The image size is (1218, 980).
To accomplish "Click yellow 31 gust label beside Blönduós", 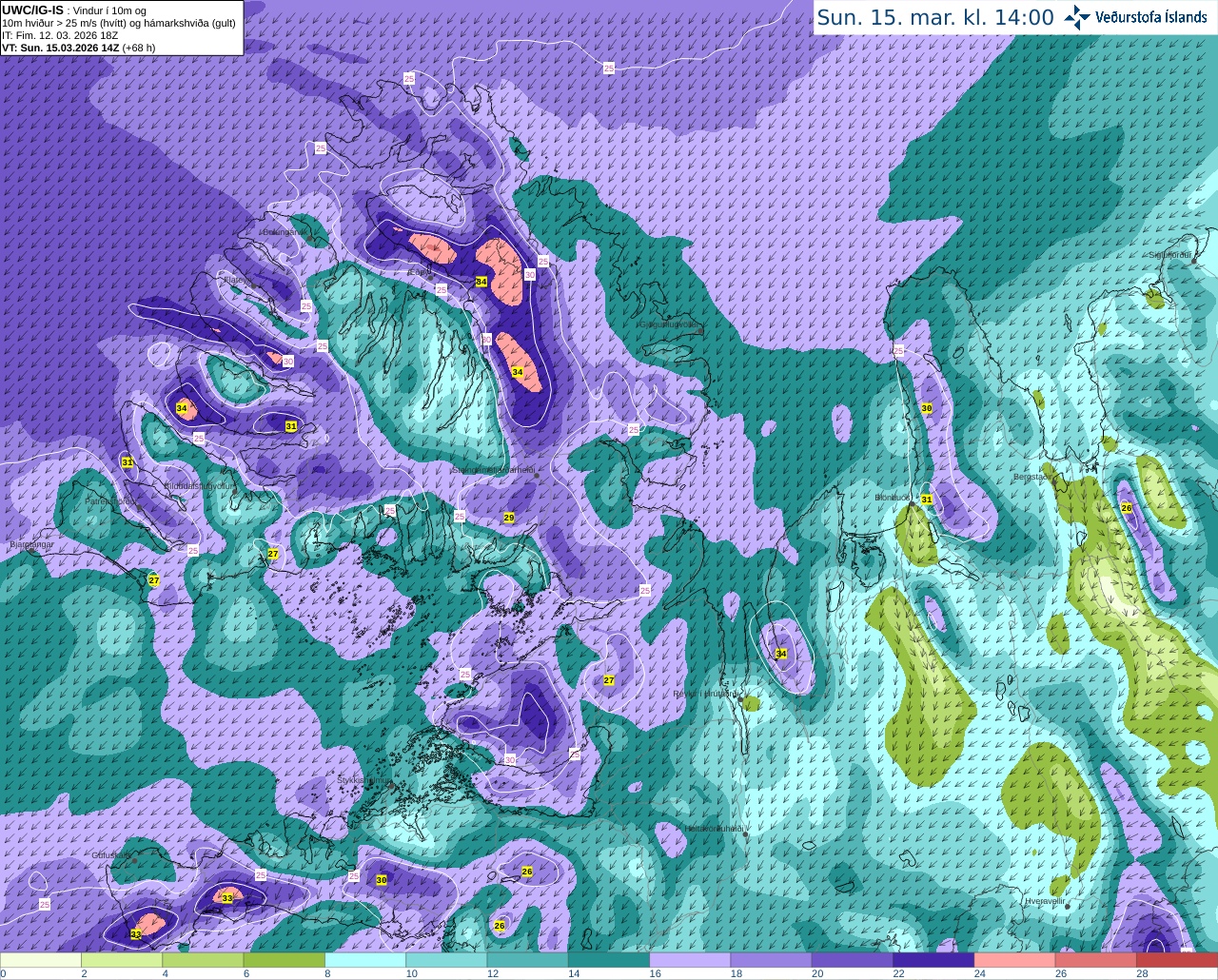I will (x=926, y=499).
